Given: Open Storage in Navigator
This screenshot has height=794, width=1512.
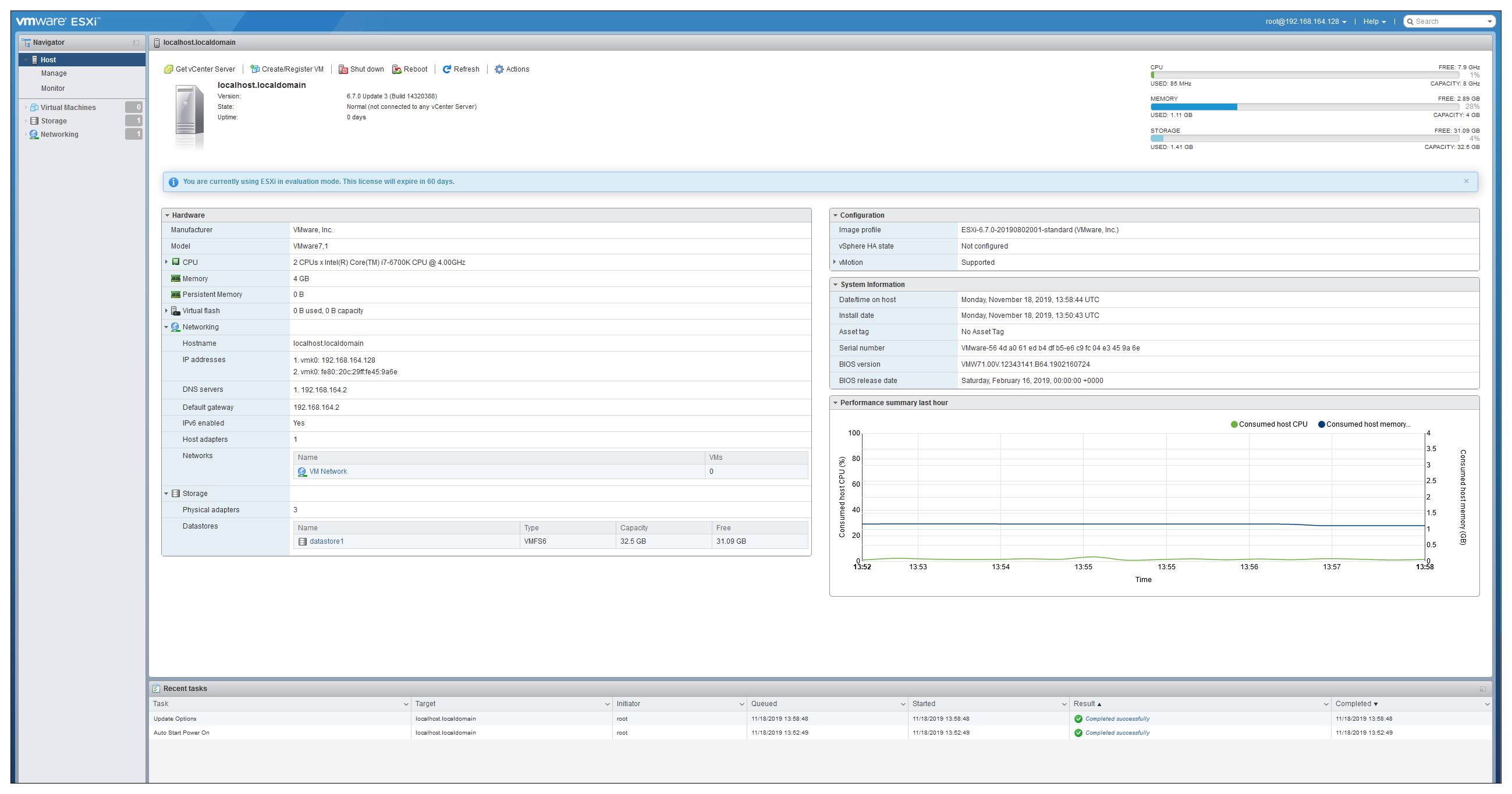Looking at the screenshot, I should 54,121.
